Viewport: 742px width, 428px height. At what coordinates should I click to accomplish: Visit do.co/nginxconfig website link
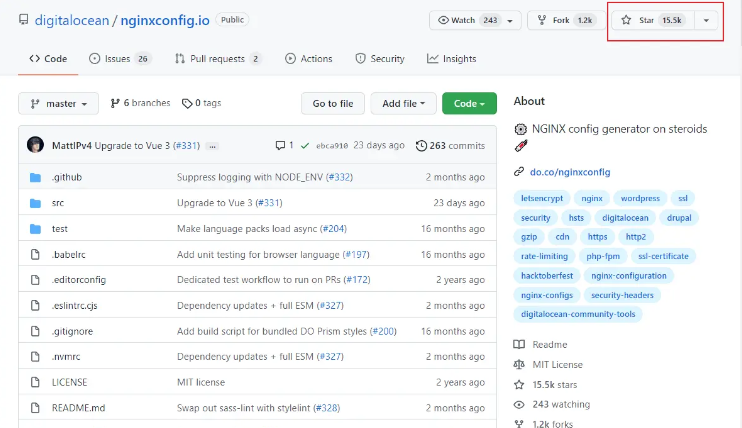570,172
